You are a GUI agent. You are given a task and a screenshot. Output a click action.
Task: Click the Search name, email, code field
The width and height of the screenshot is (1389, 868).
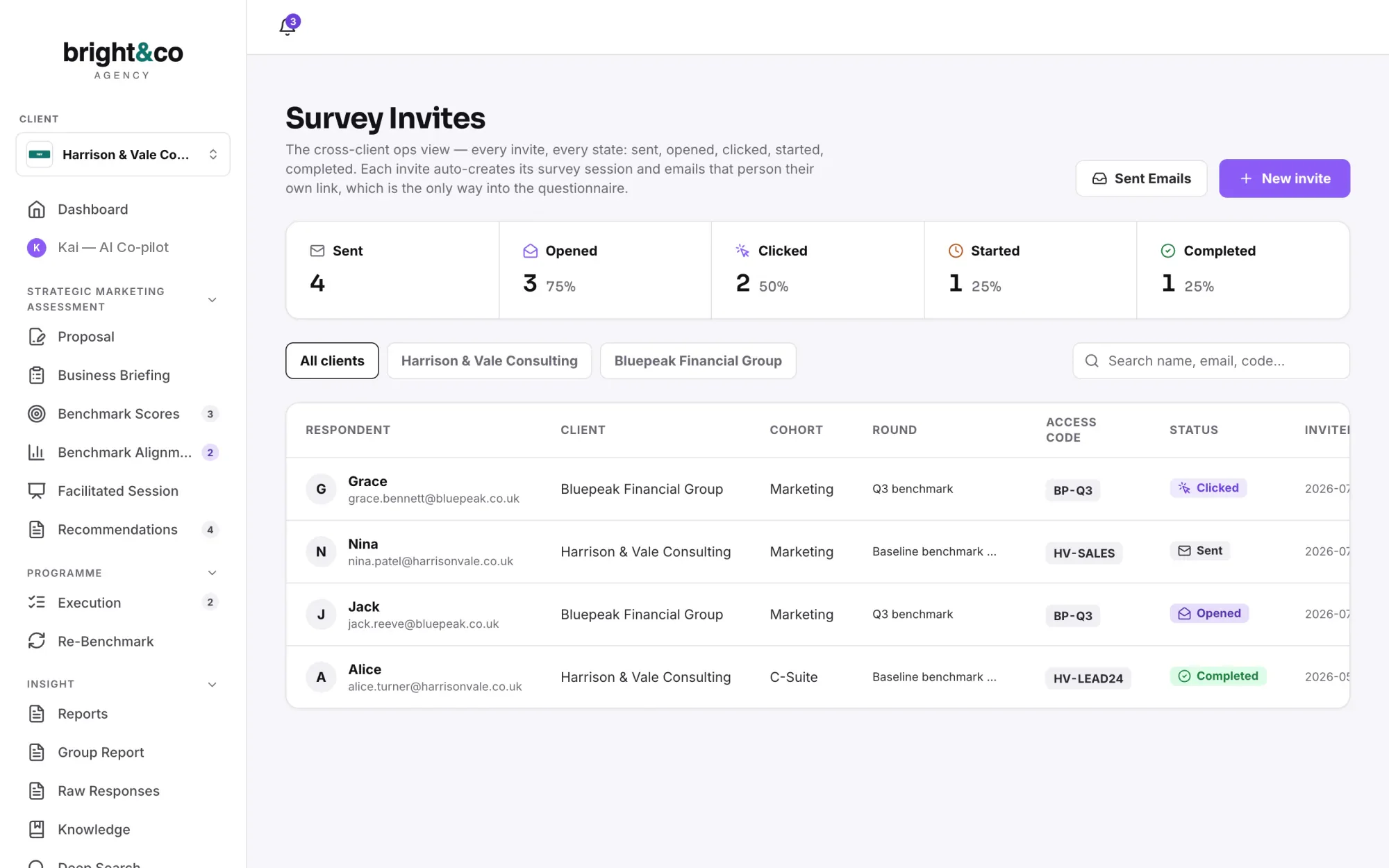click(1211, 361)
